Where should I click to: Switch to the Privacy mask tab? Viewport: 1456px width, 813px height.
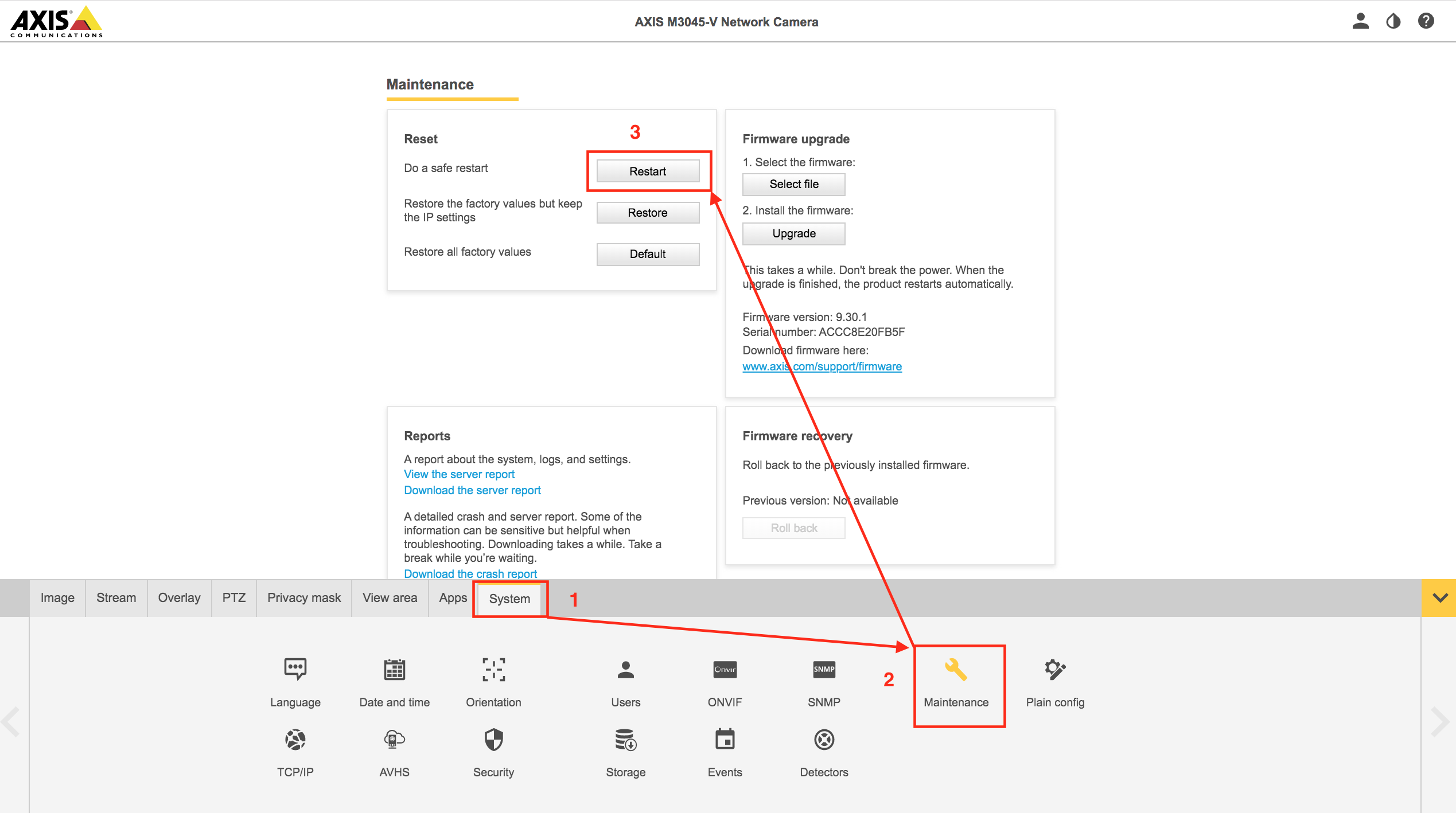304,598
